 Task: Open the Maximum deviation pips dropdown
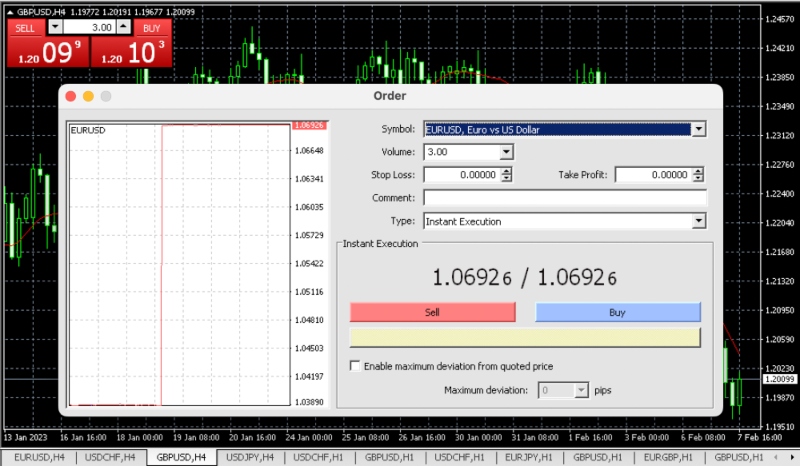coord(581,390)
